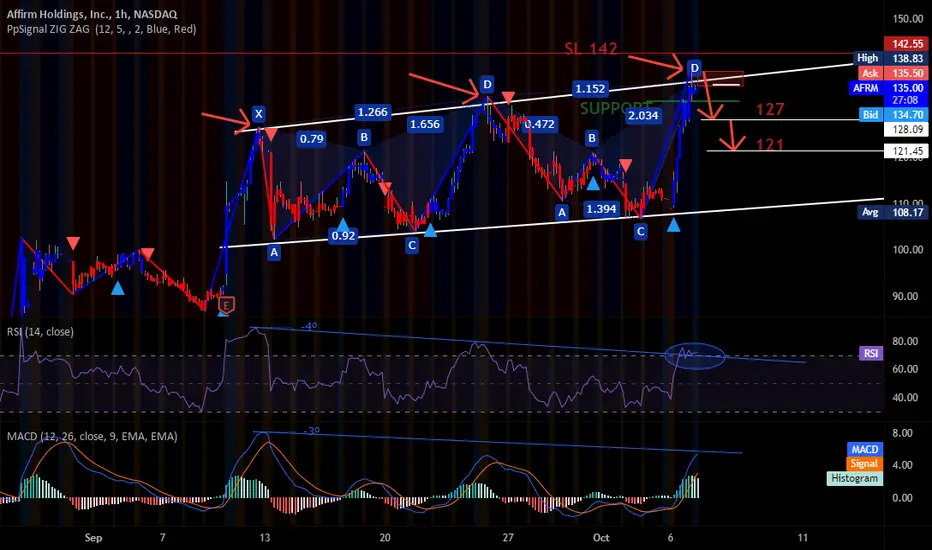Select the 'Affirm Holdings, Inc., 1h, NASDAQ' title
Image resolution: width=932 pixels, height=550 pixels.
92,14
